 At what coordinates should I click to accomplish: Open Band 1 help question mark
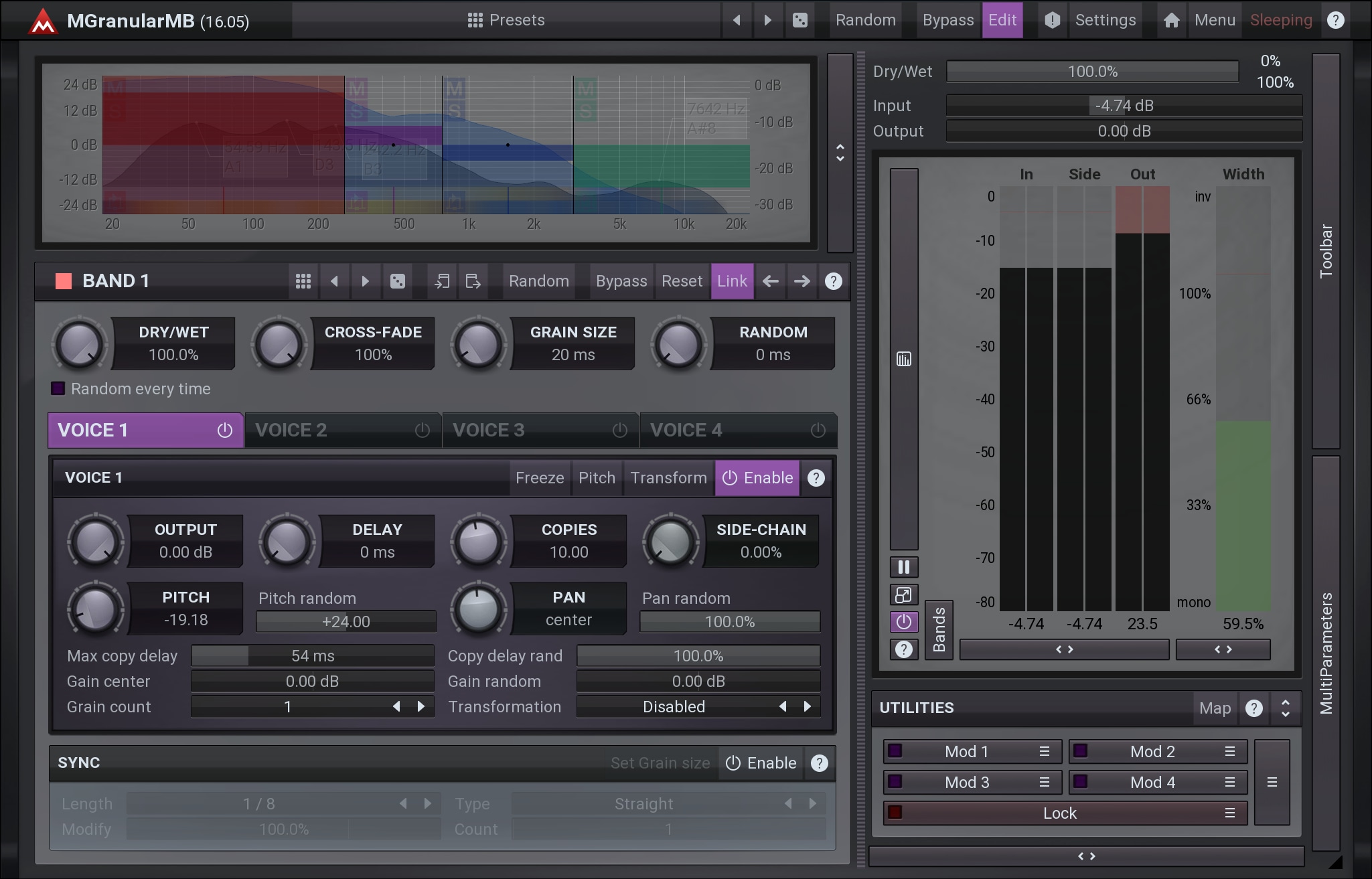833,281
